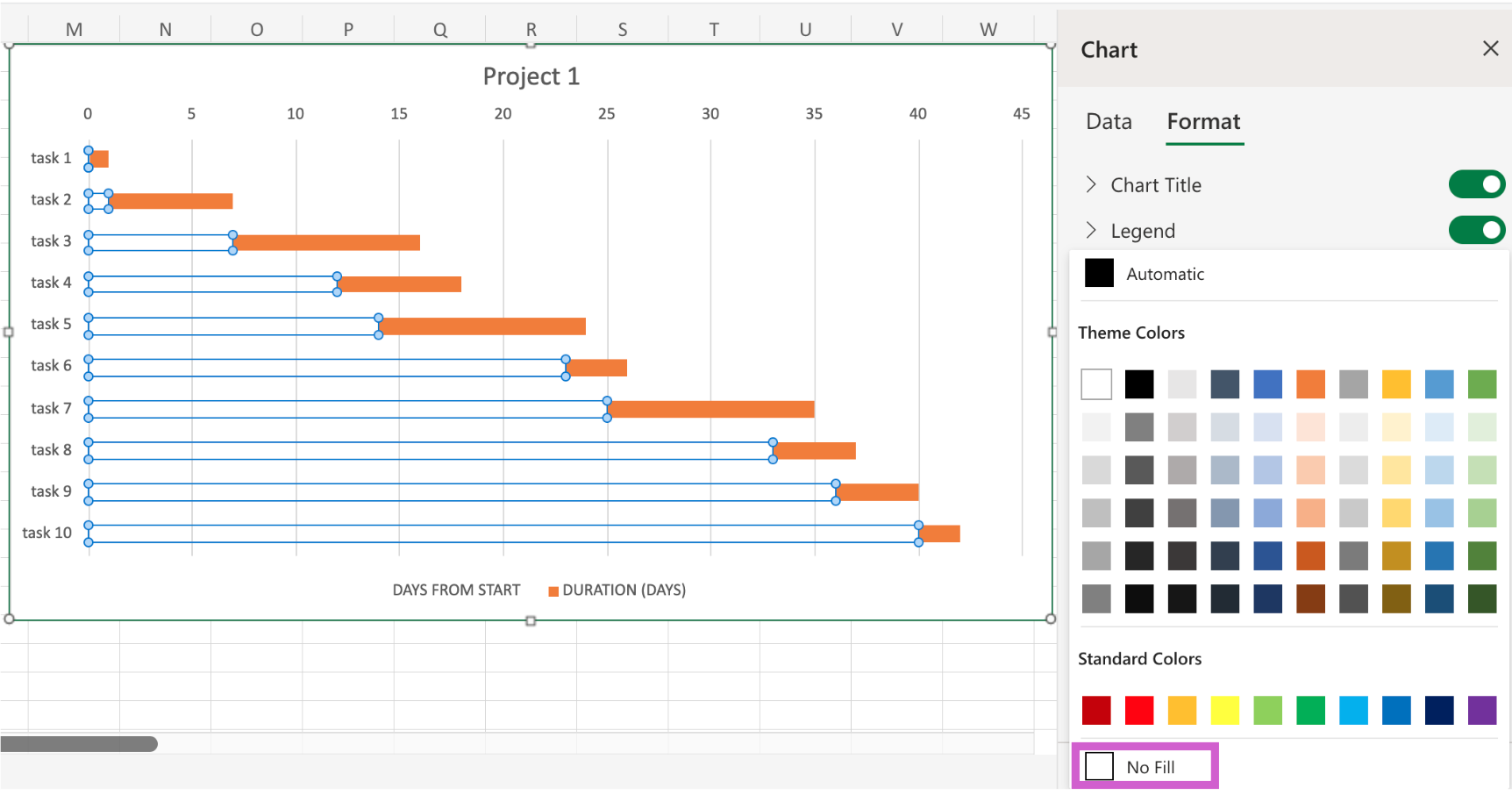Switch to the Data tab
The width and height of the screenshot is (1512, 795).
tap(1109, 122)
